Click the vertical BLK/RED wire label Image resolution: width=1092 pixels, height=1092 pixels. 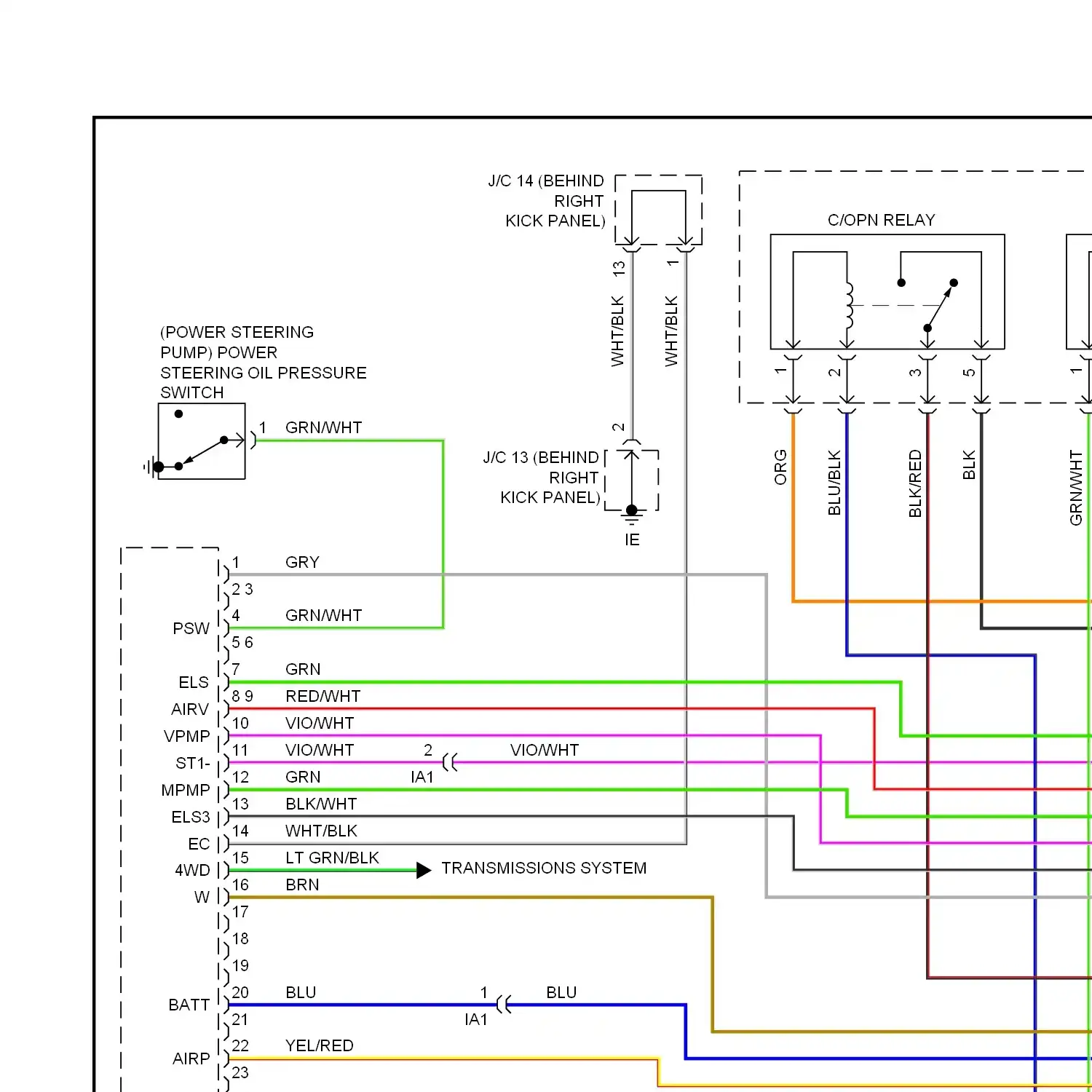point(915,483)
